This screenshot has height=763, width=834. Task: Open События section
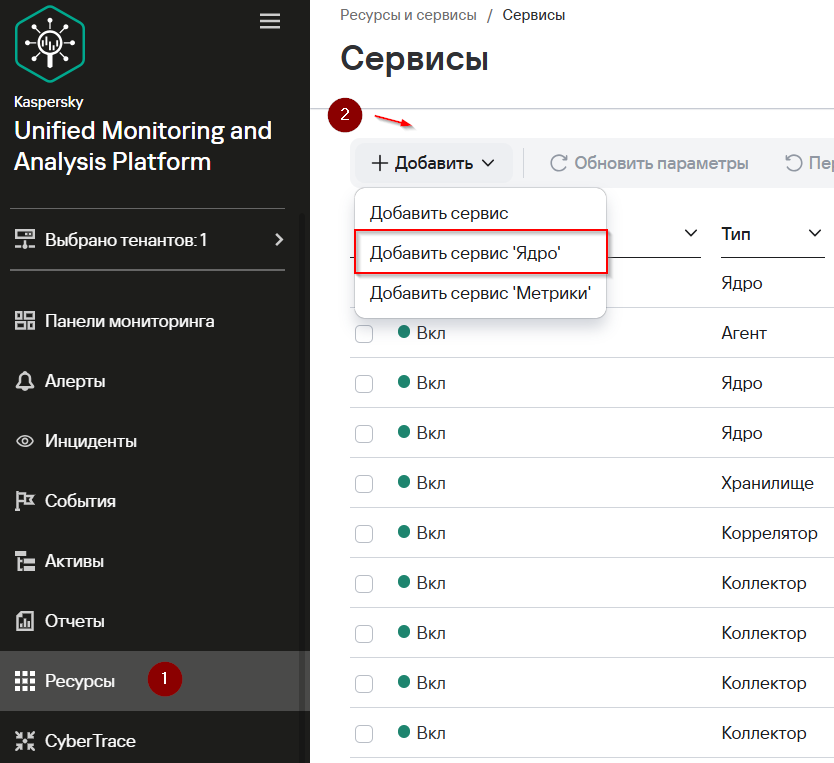tap(80, 501)
